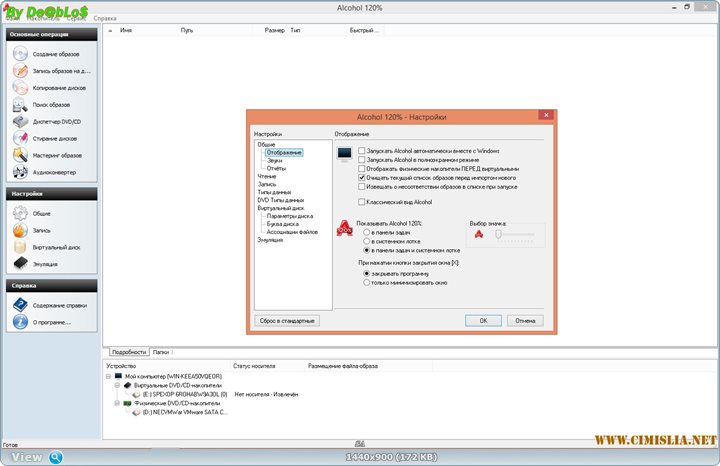Start Поиск образов from sidebar

(21, 104)
